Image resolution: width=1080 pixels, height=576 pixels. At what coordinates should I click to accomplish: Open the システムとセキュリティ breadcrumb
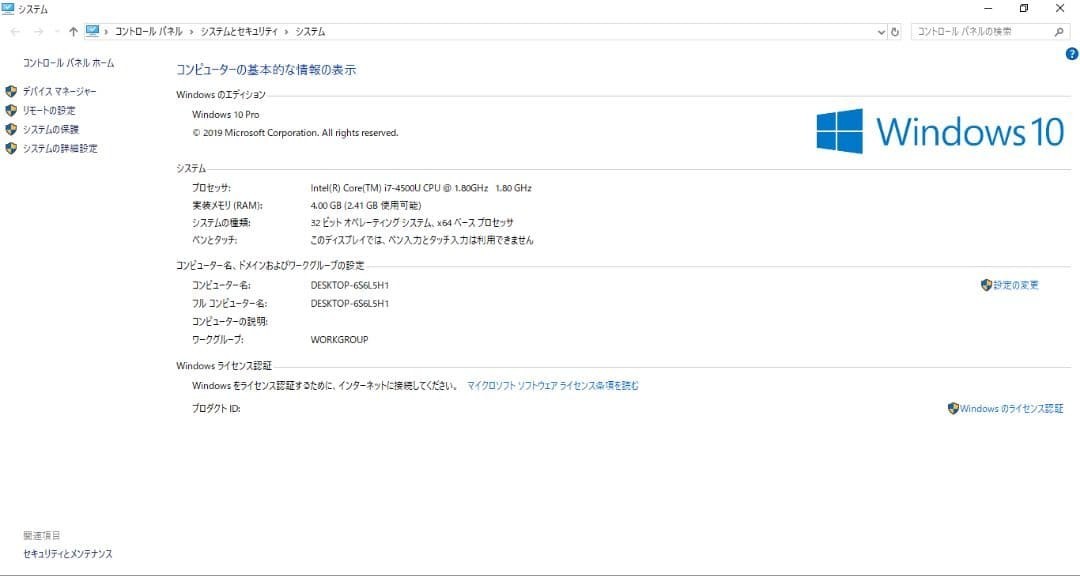[239, 32]
